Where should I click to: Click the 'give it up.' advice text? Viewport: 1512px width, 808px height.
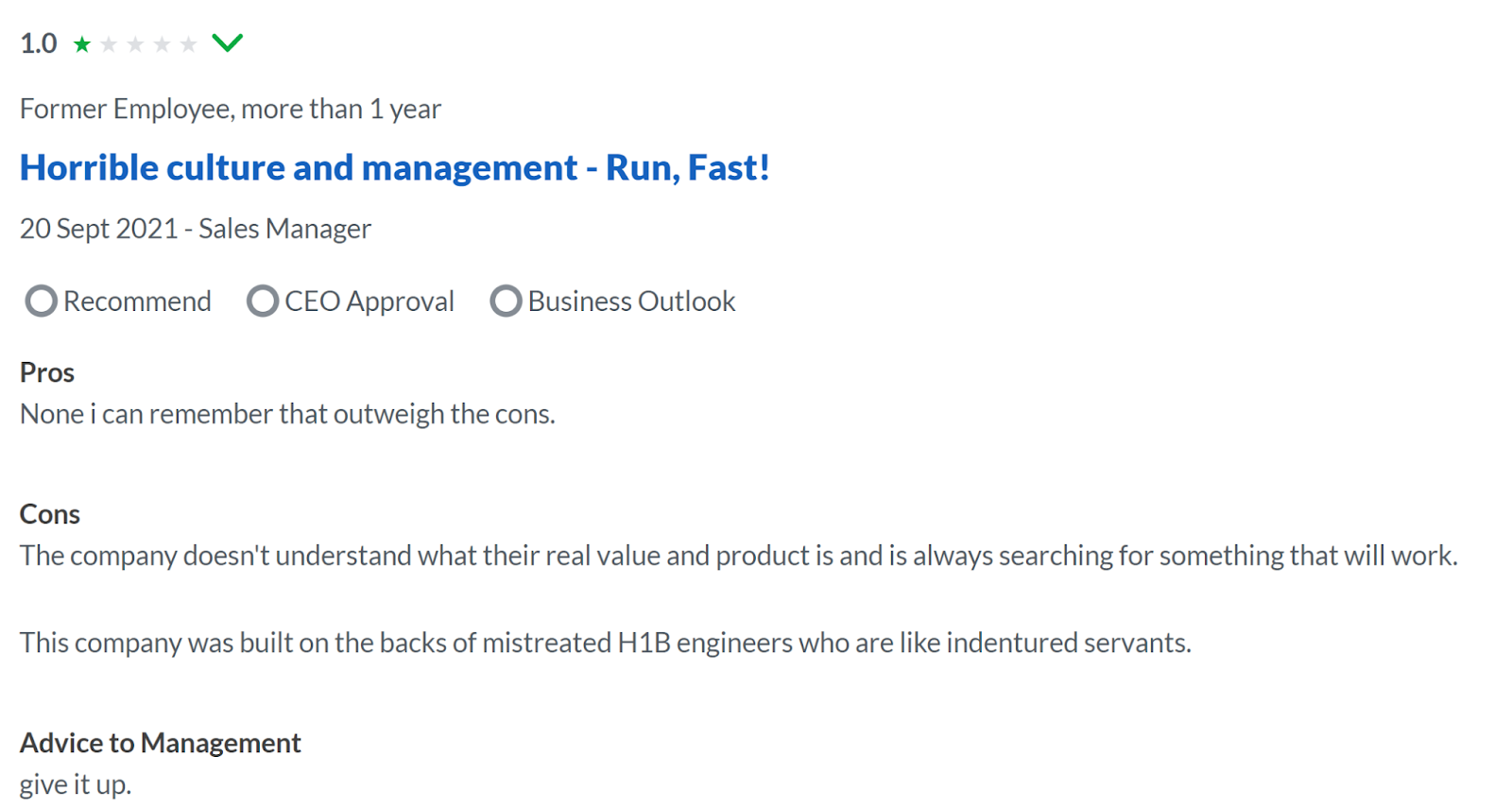click(76, 784)
